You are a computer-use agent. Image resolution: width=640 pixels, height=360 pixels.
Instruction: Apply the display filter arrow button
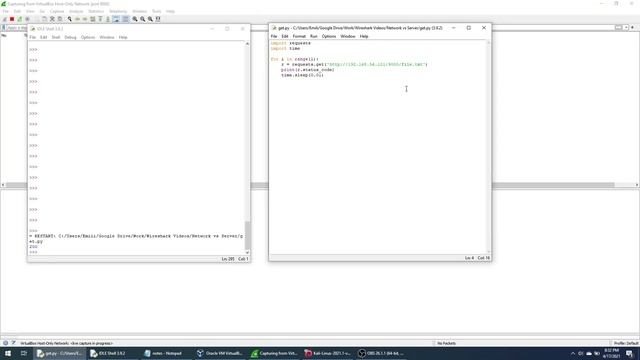pyautogui.click(x=619, y=28)
